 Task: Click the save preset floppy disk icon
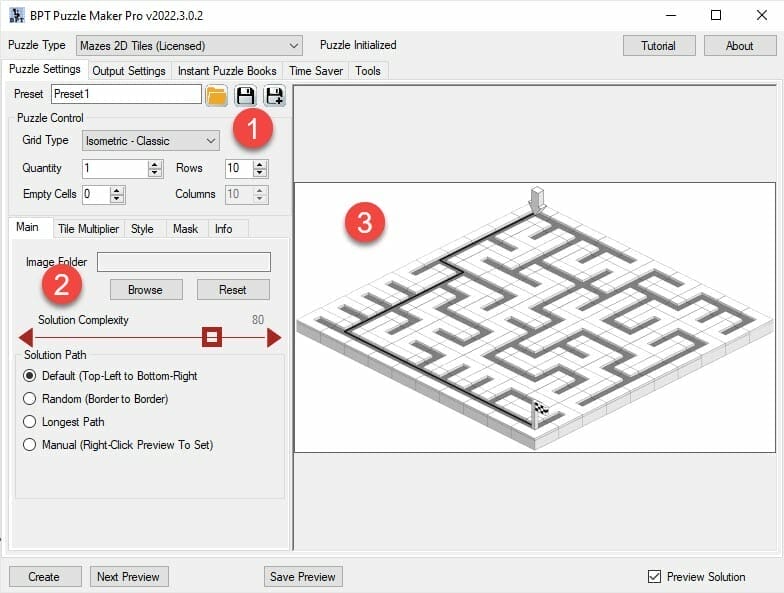(x=245, y=95)
